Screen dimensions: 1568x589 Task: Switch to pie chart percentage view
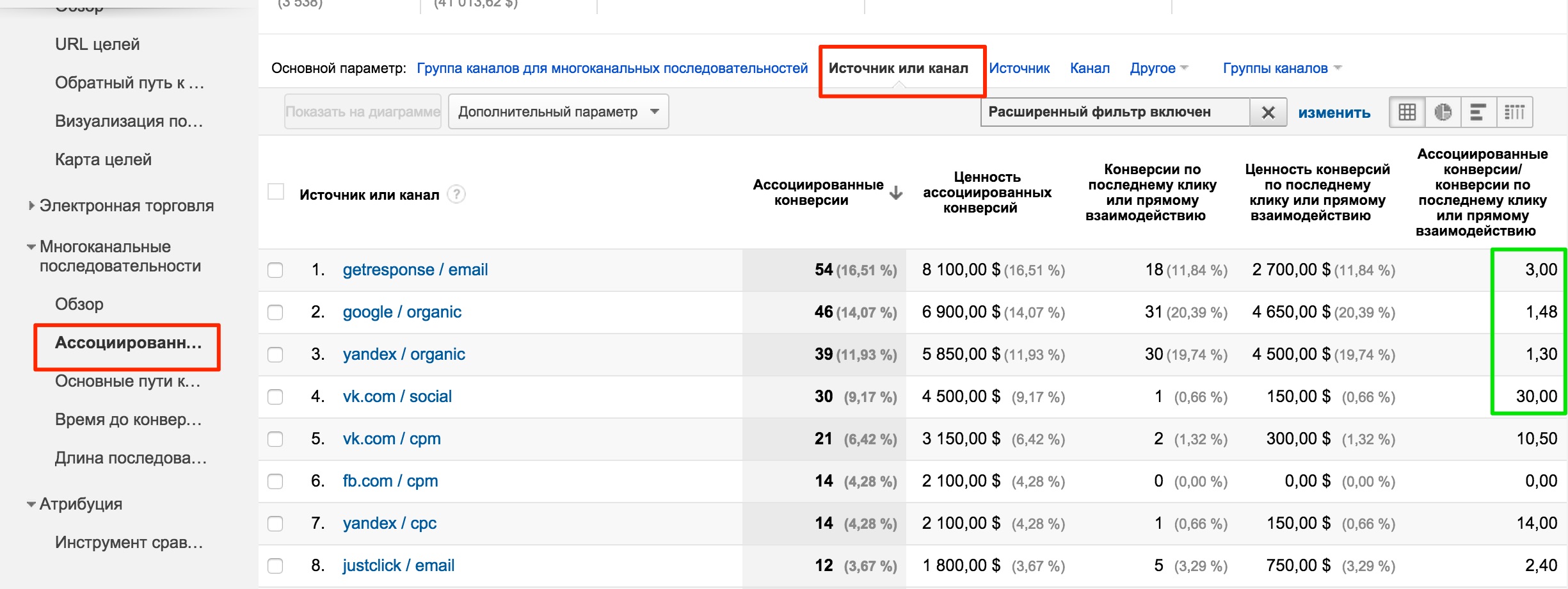[x=1443, y=113]
